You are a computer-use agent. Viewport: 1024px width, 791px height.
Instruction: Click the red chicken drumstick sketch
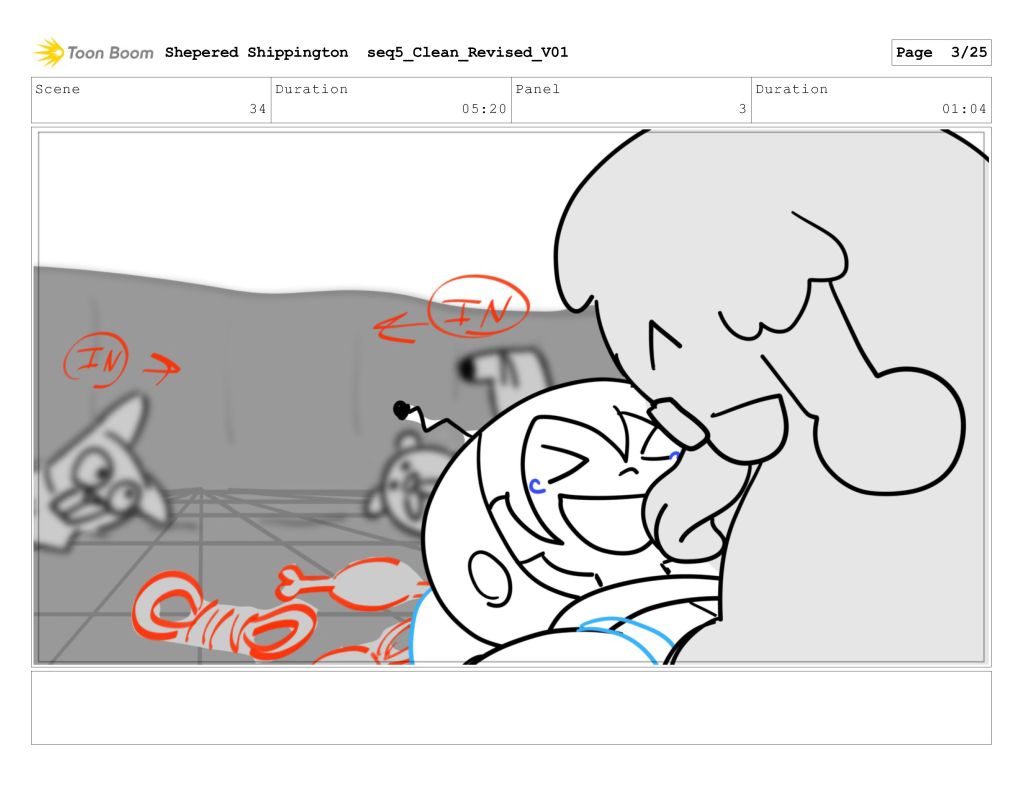coord(330,588)
